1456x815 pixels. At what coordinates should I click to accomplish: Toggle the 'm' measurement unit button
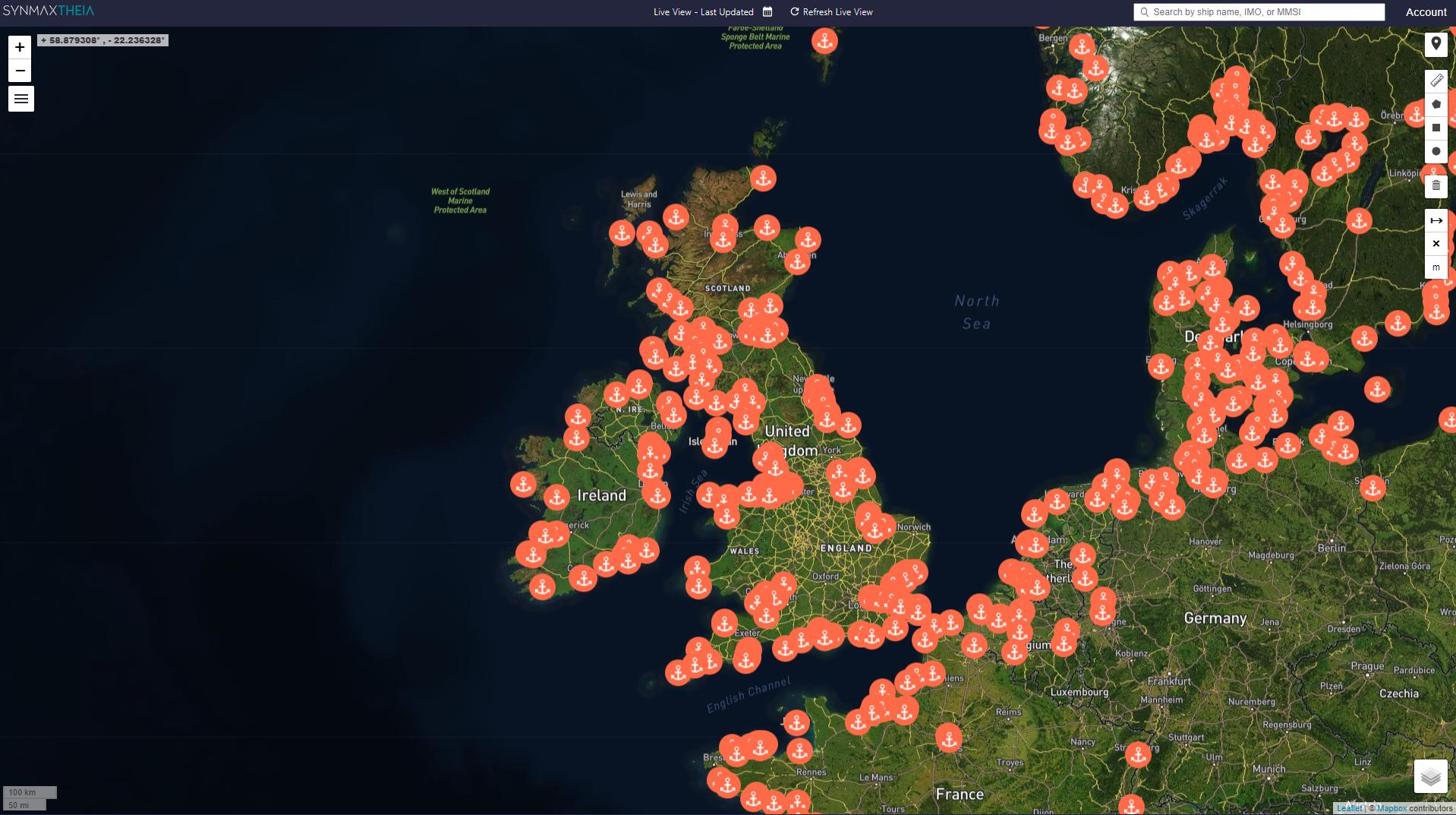(1436, 267)
